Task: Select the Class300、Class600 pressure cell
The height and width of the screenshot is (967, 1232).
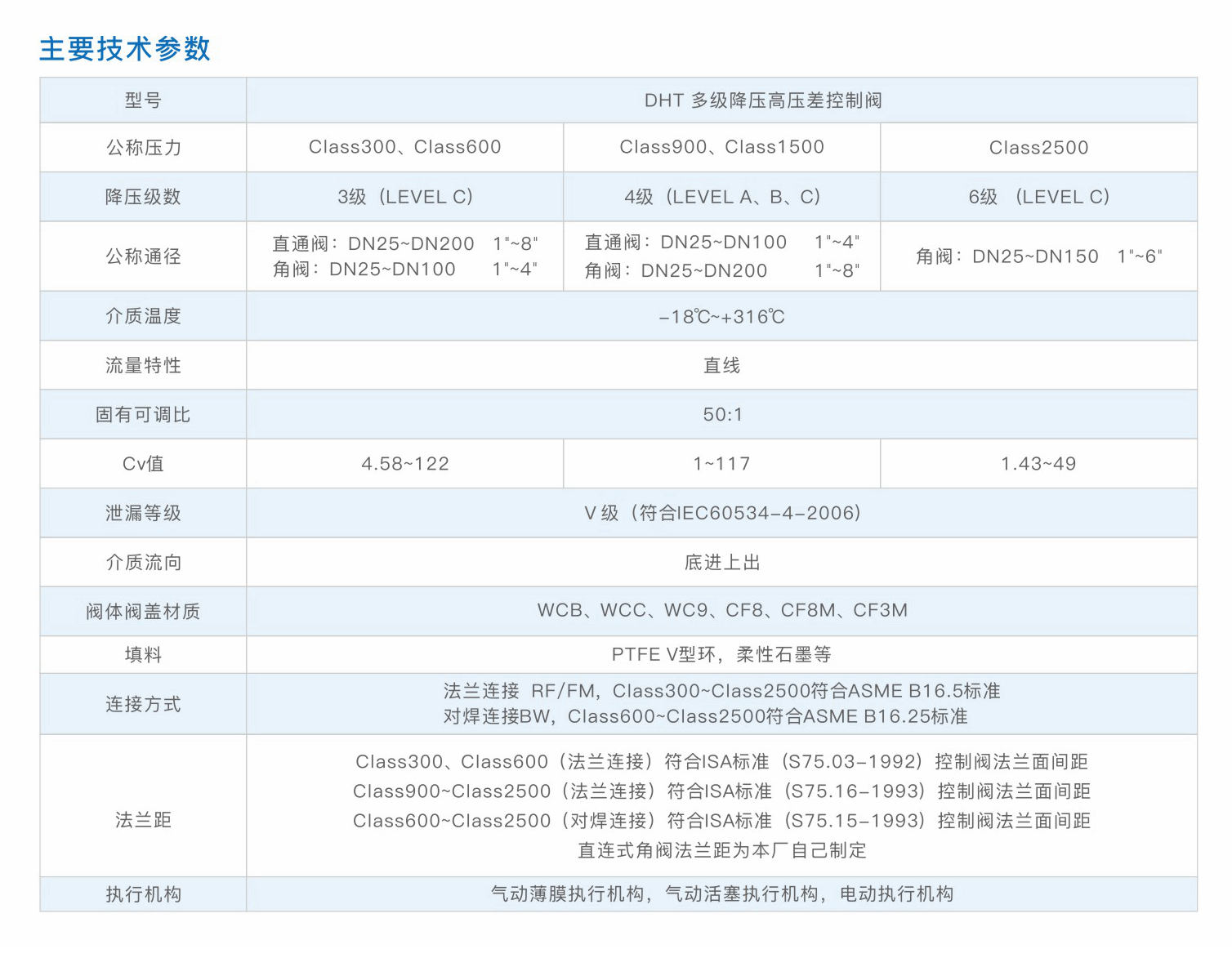Action: pos(404,147)
